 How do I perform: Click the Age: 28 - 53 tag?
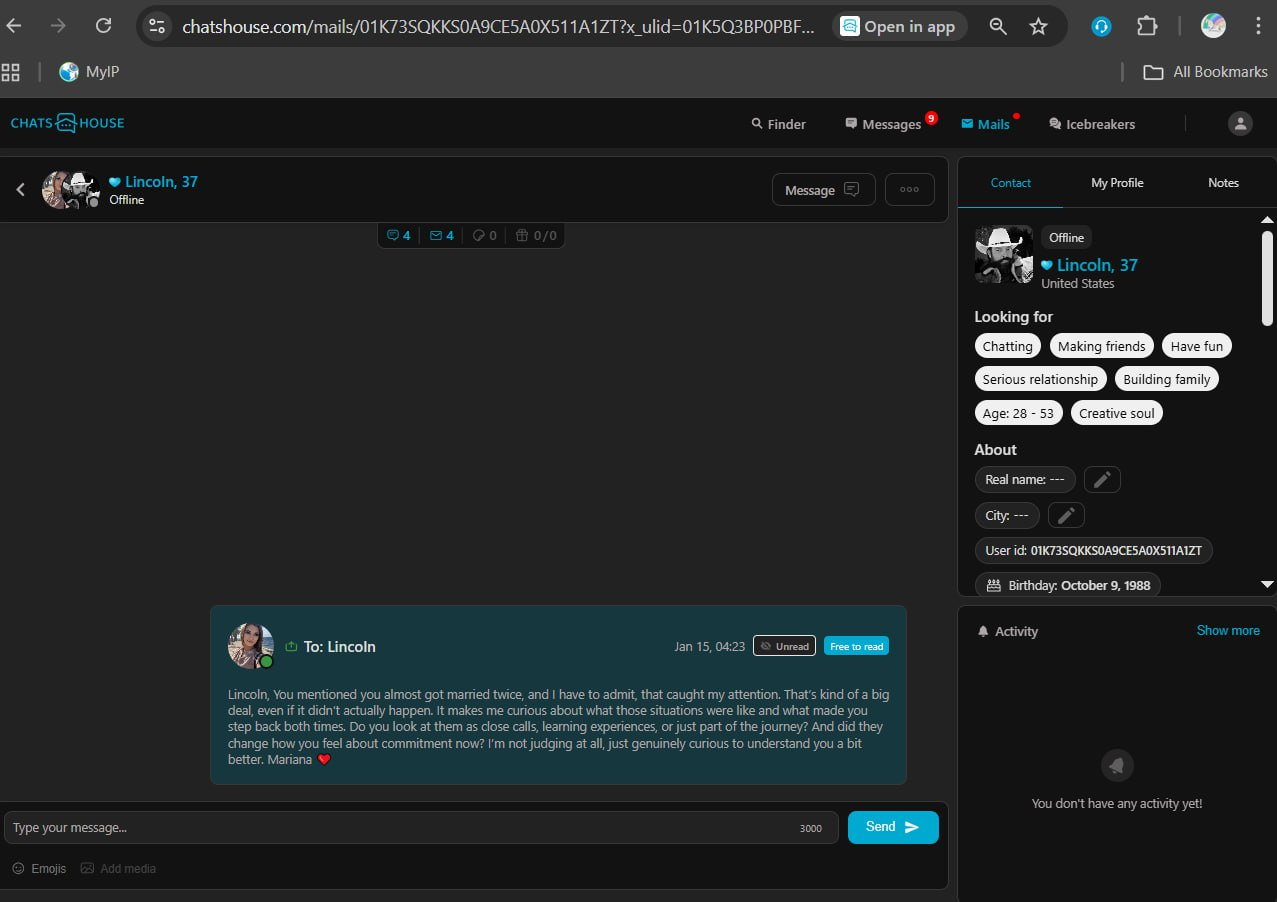(x=1018, y=413)
